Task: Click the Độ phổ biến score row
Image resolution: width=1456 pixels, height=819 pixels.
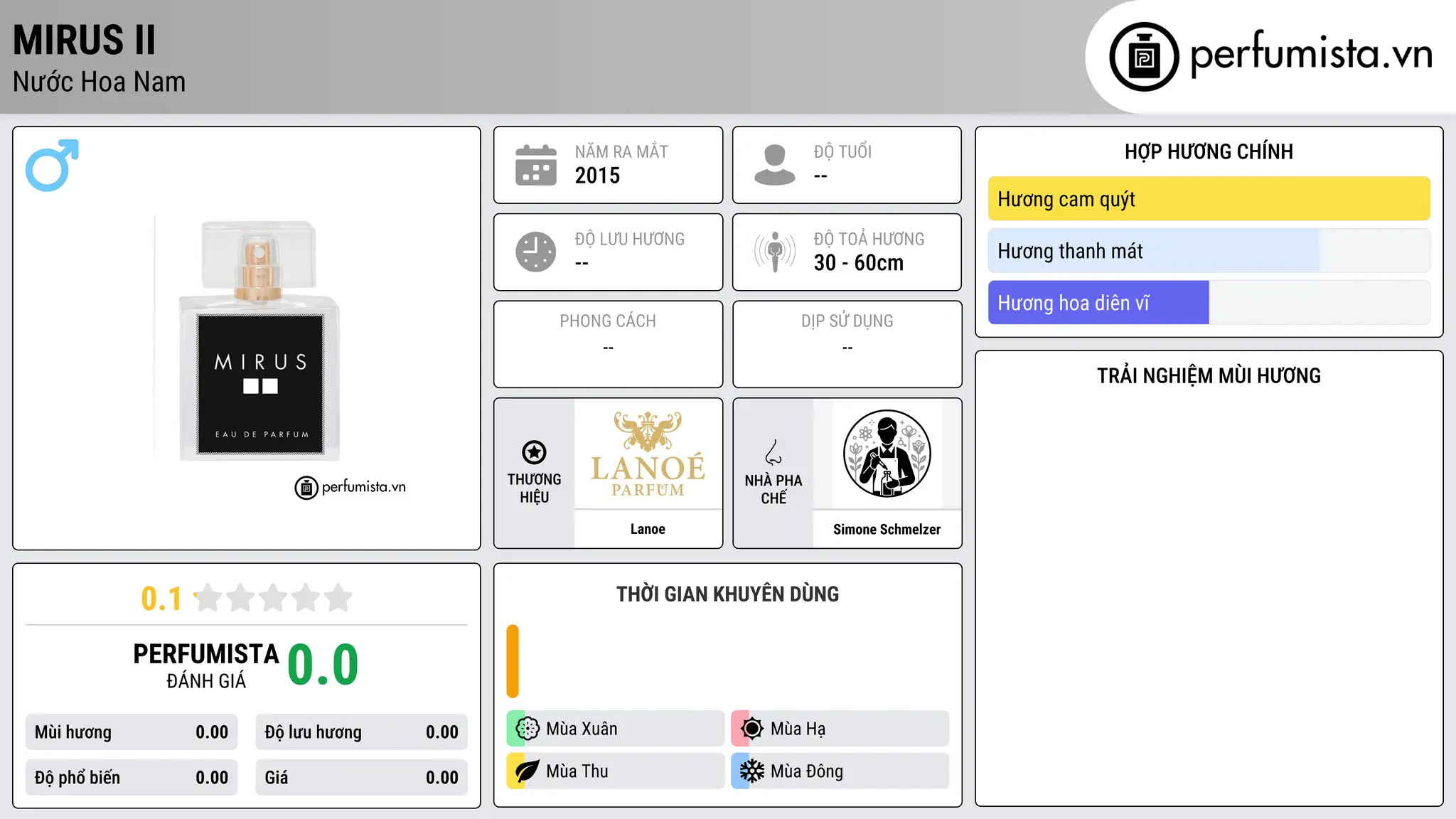Action: coord(132,778)
